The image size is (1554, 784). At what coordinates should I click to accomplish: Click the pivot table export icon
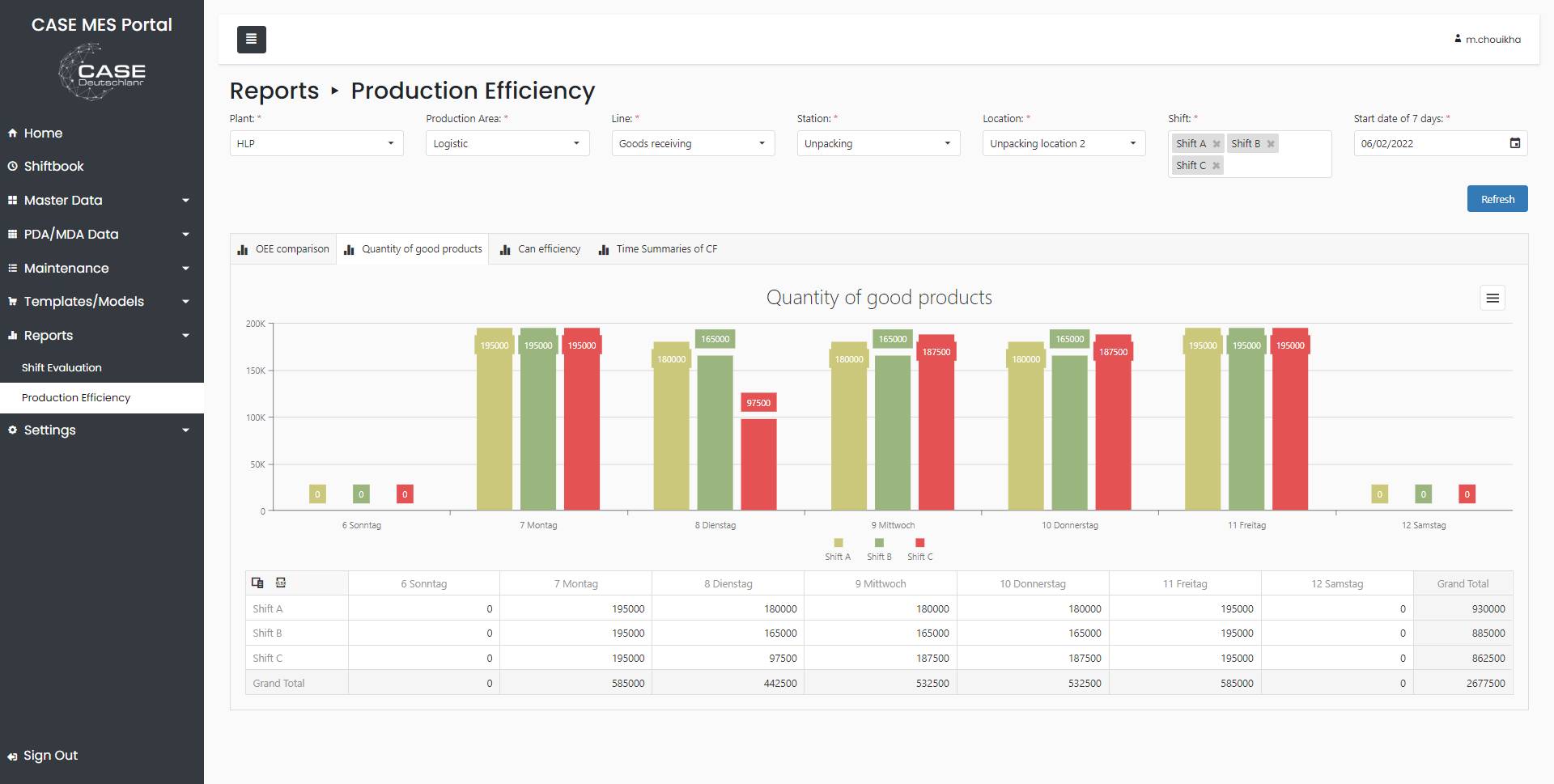point(281,583)
